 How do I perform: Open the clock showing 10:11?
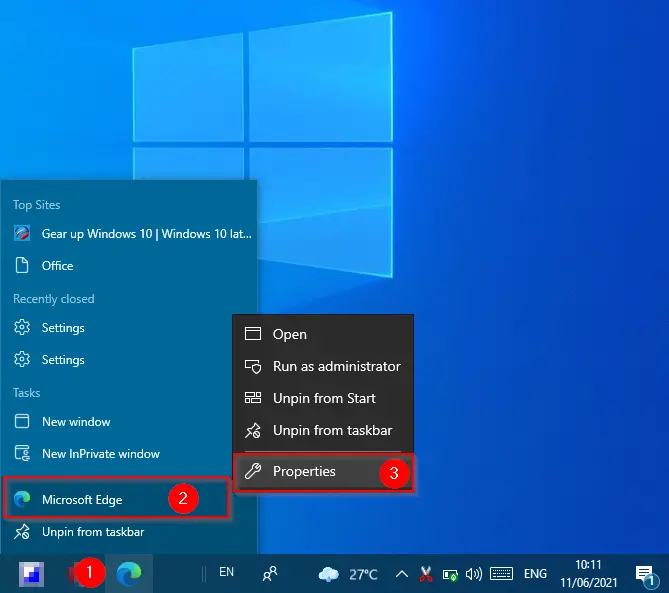(588, 574)
